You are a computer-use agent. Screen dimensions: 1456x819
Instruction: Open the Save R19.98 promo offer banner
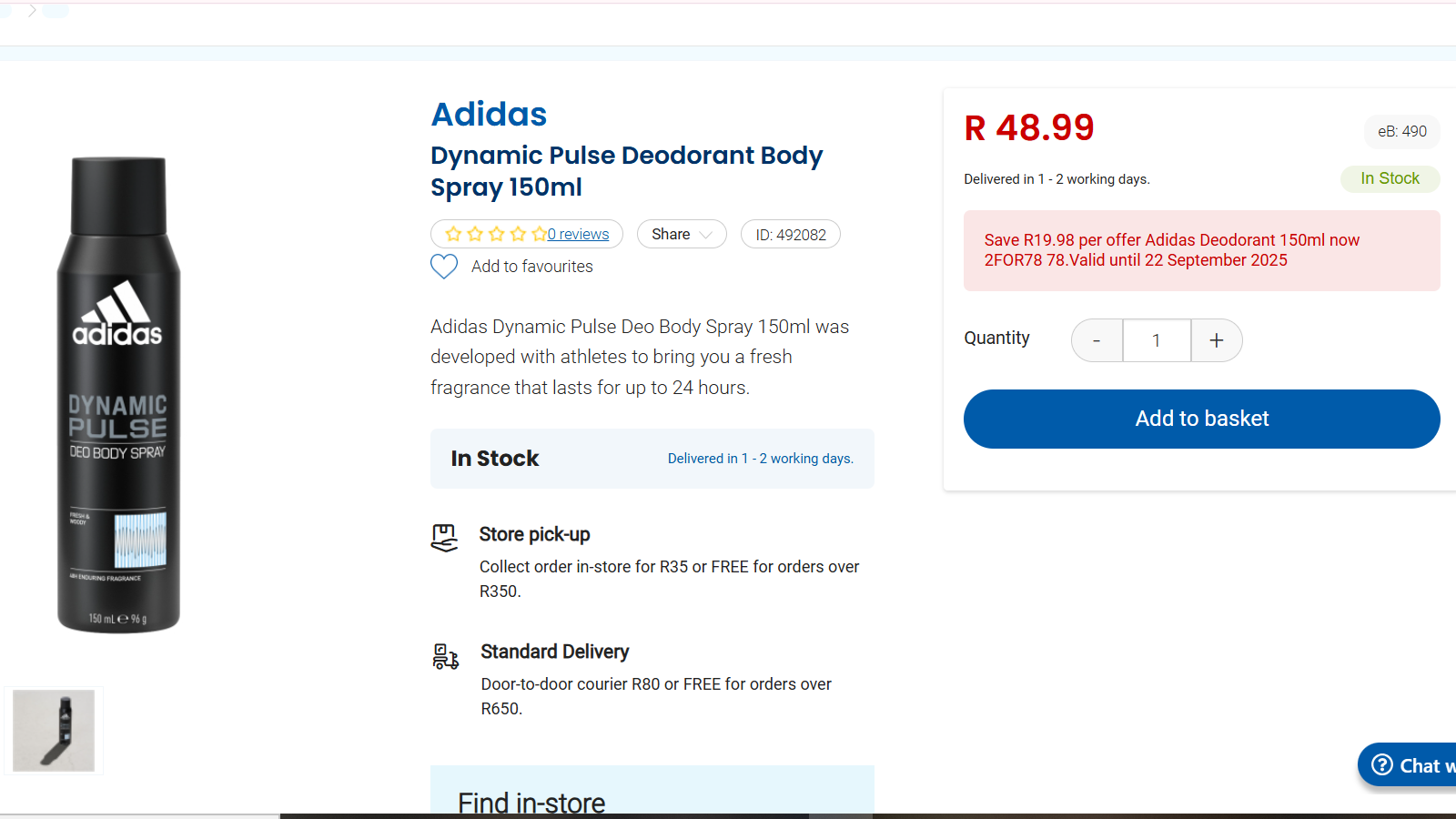coord(1201,250)
